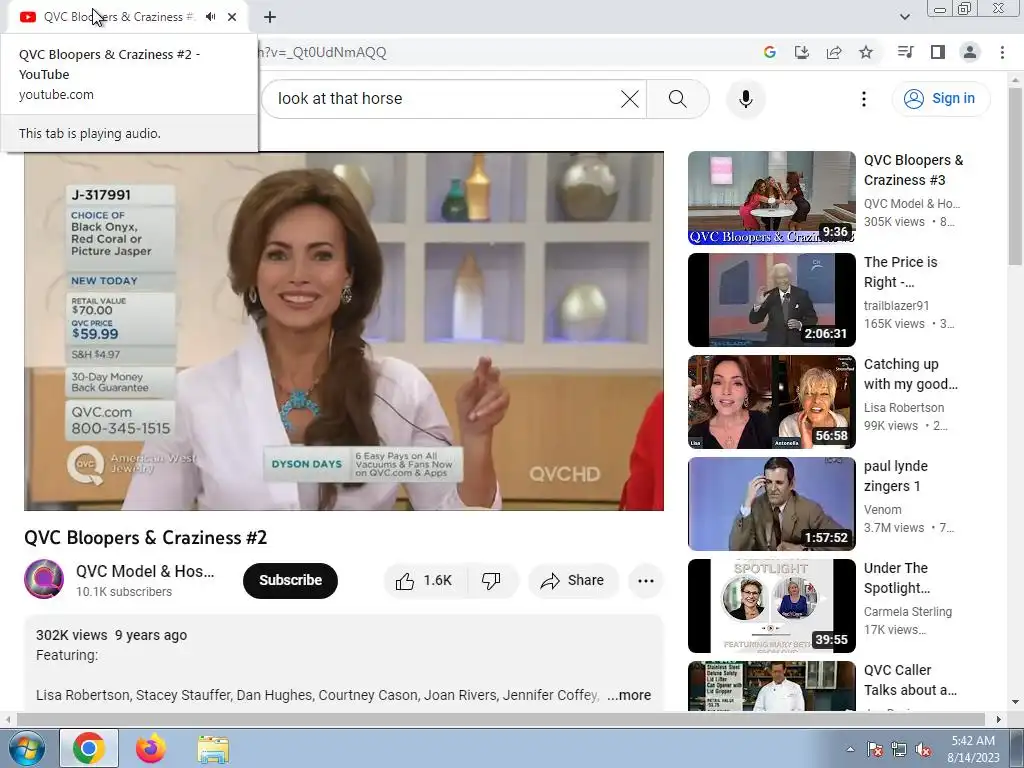
Task: Click the Google icon in the address bar
Action: [x=770, y=52]
